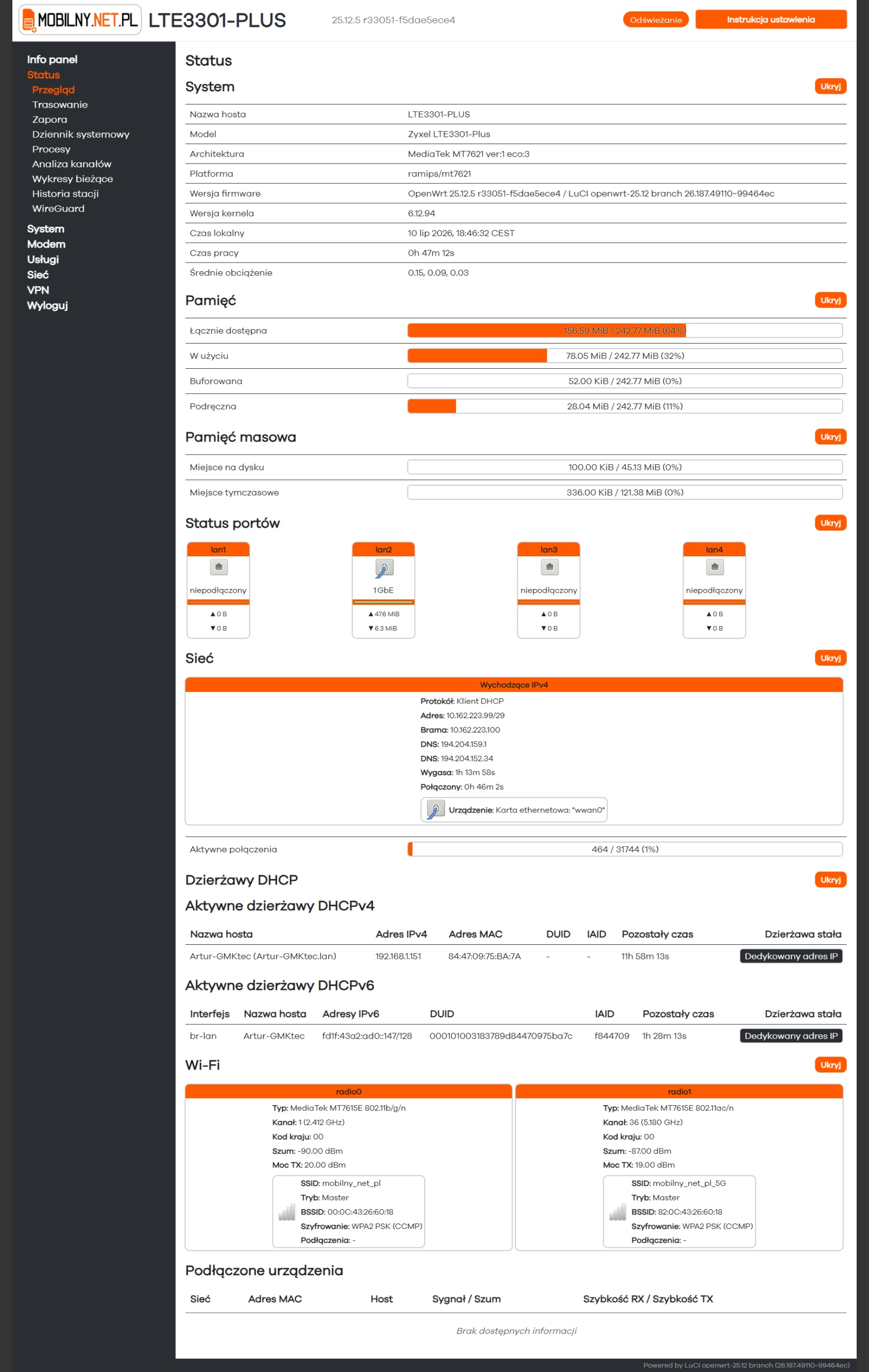Viewport: 869px width, 1372px height.
Task: Open the Przegląd page
Action: (x=54, y=90)
